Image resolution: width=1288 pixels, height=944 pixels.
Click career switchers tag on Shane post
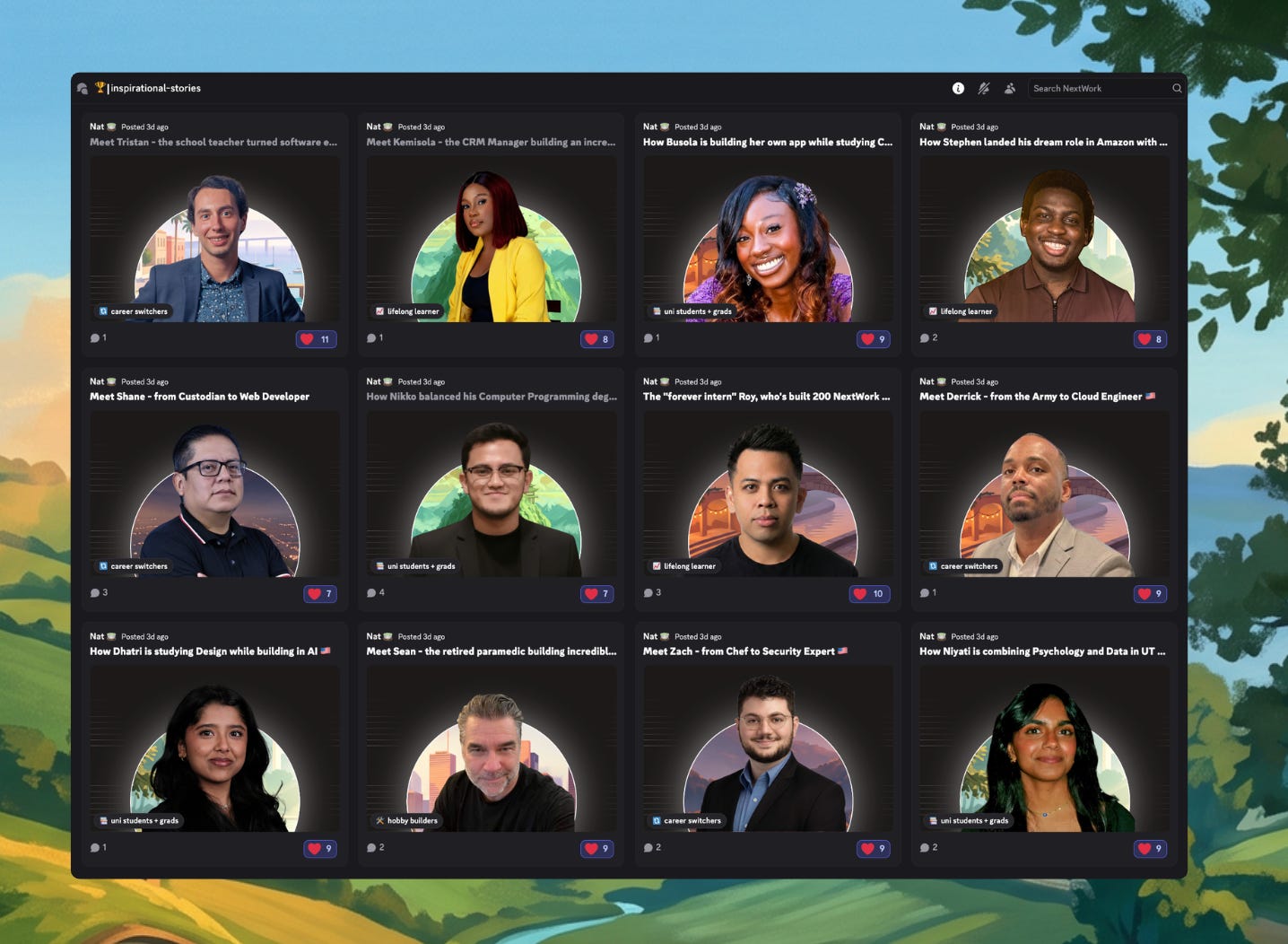134,566
